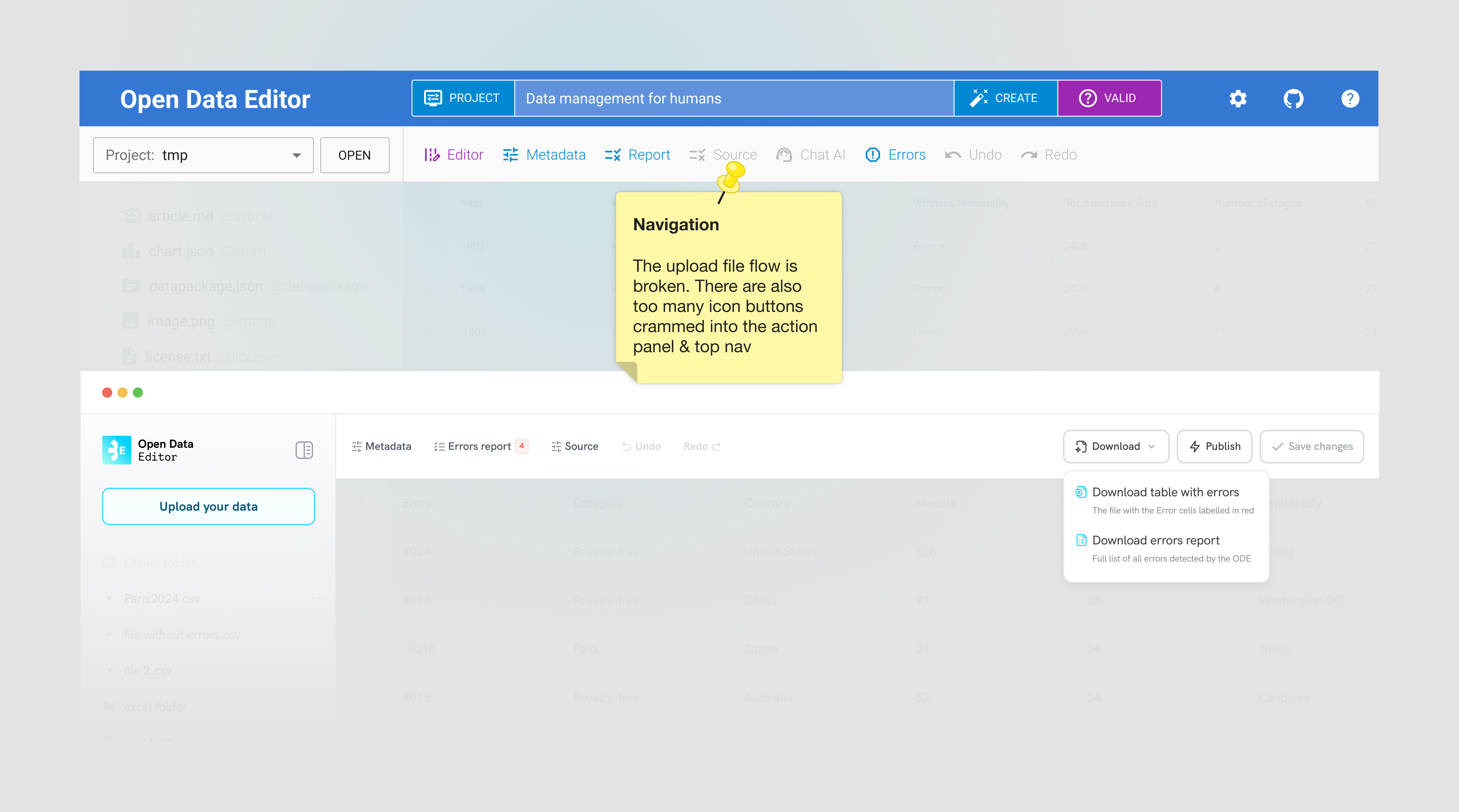Switch to the Errors report tab
The image size is (1459, 812).
tap(479, 446)
